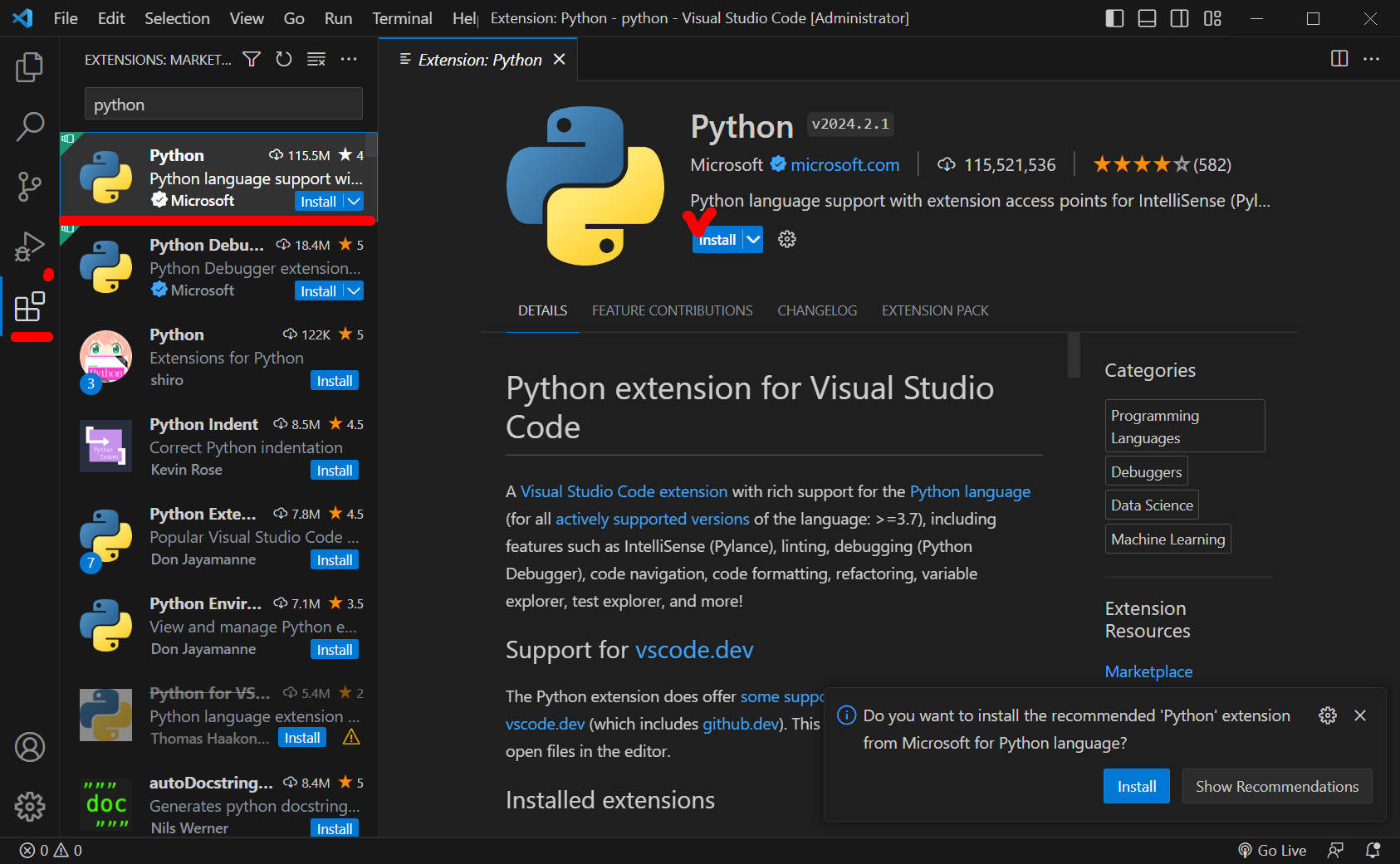Open the Run menu
The image size is (1400, 864).
tap(338, 18)
